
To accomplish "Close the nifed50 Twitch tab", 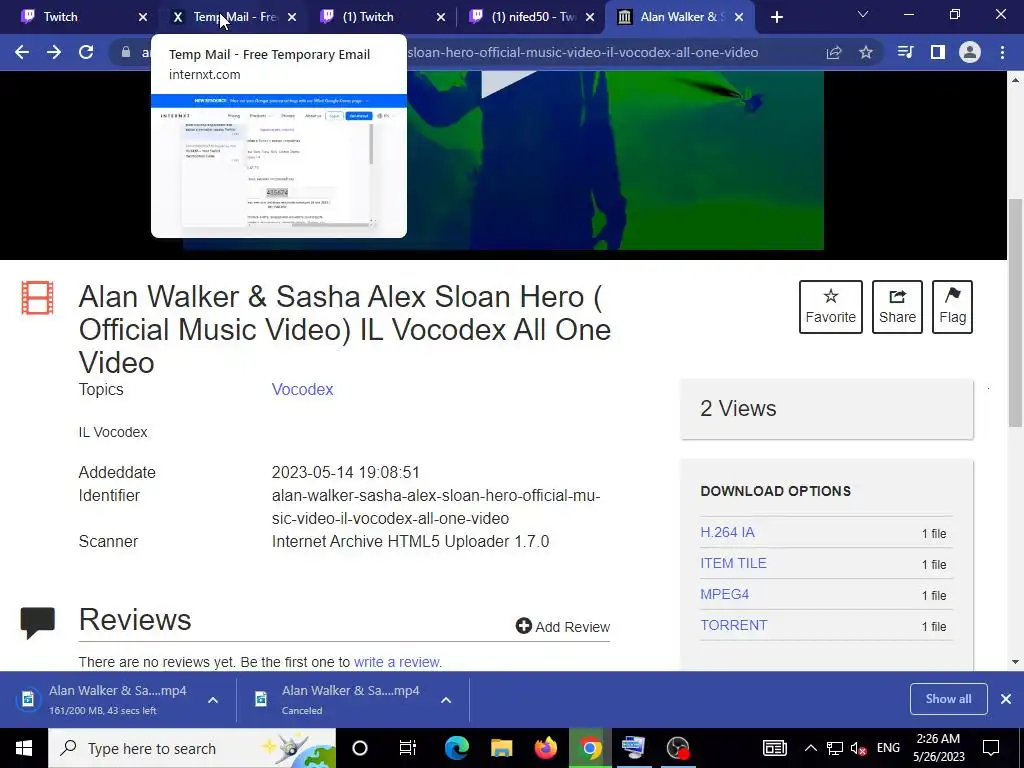I will tap(590, 18).
